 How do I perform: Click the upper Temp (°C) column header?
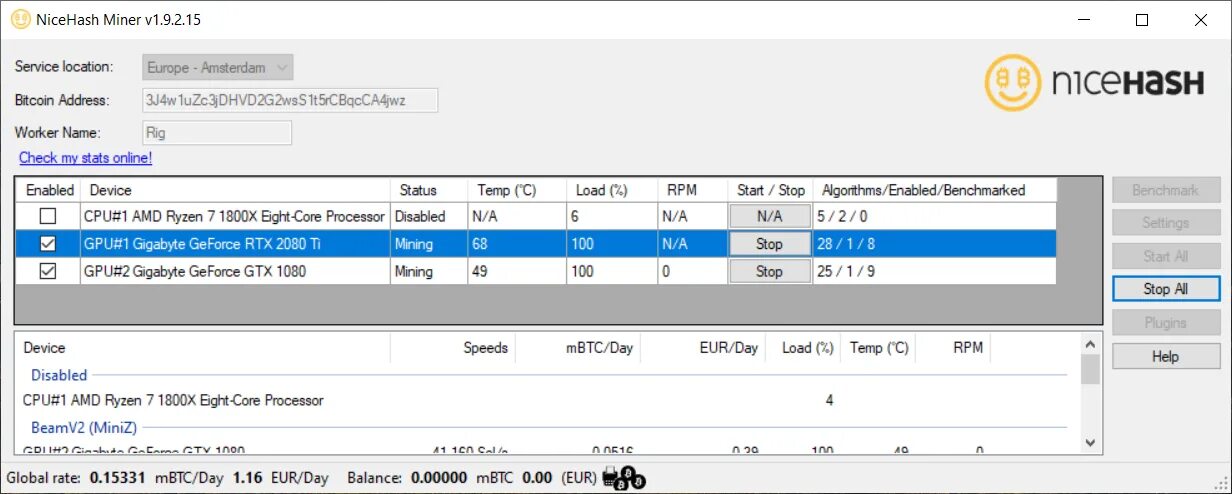pos(516,190)
